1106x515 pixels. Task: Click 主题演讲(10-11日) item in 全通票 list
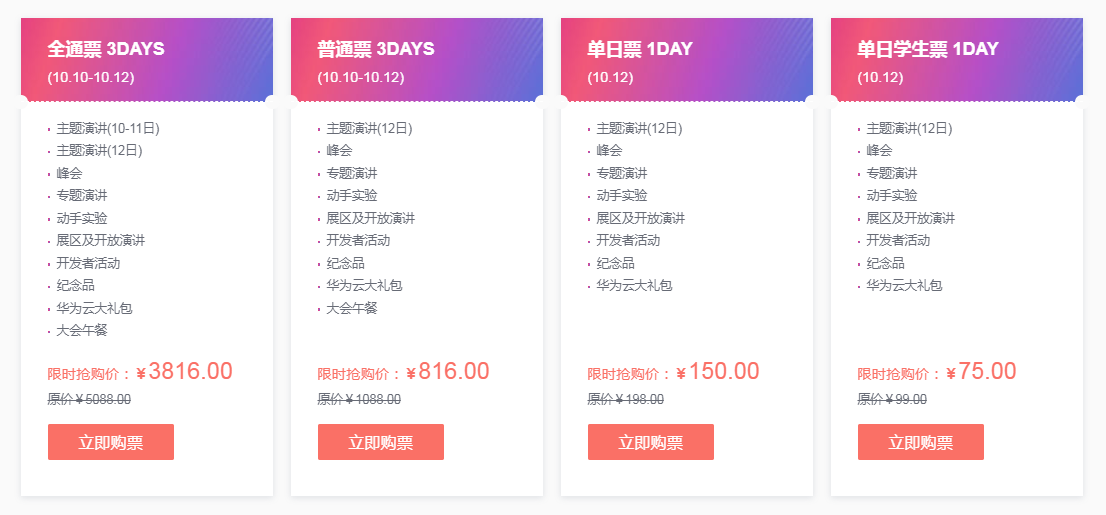point(108,128)
